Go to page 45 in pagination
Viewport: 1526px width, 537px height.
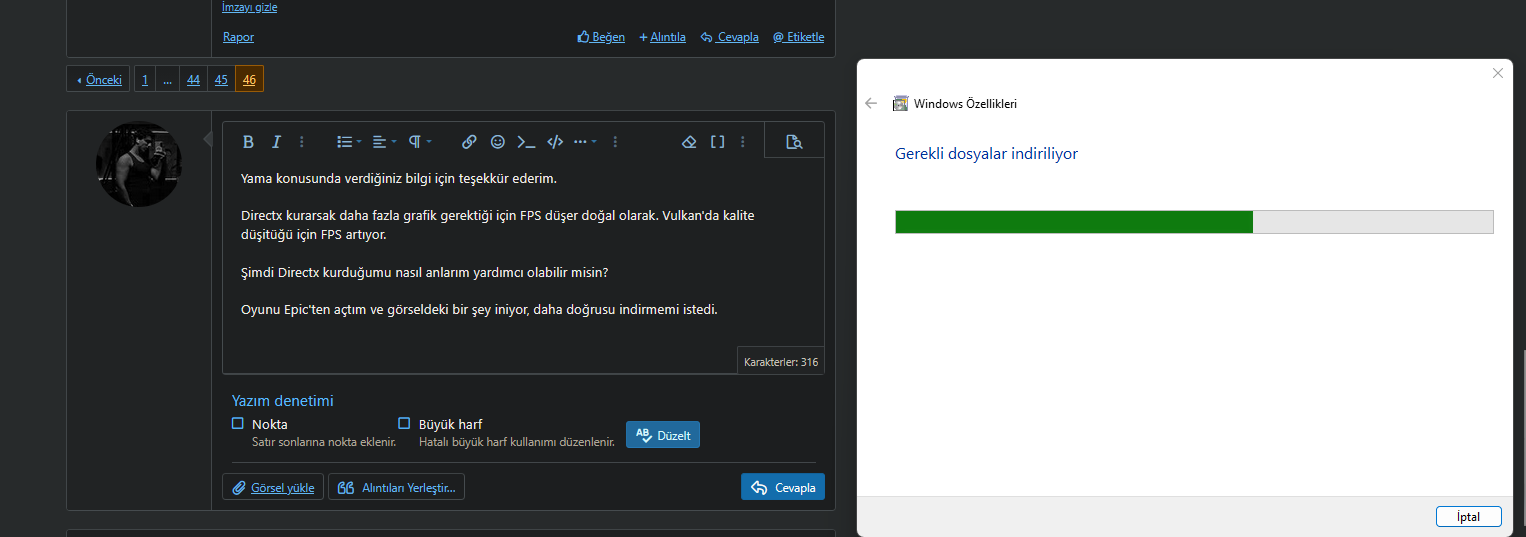pos(221,79)
